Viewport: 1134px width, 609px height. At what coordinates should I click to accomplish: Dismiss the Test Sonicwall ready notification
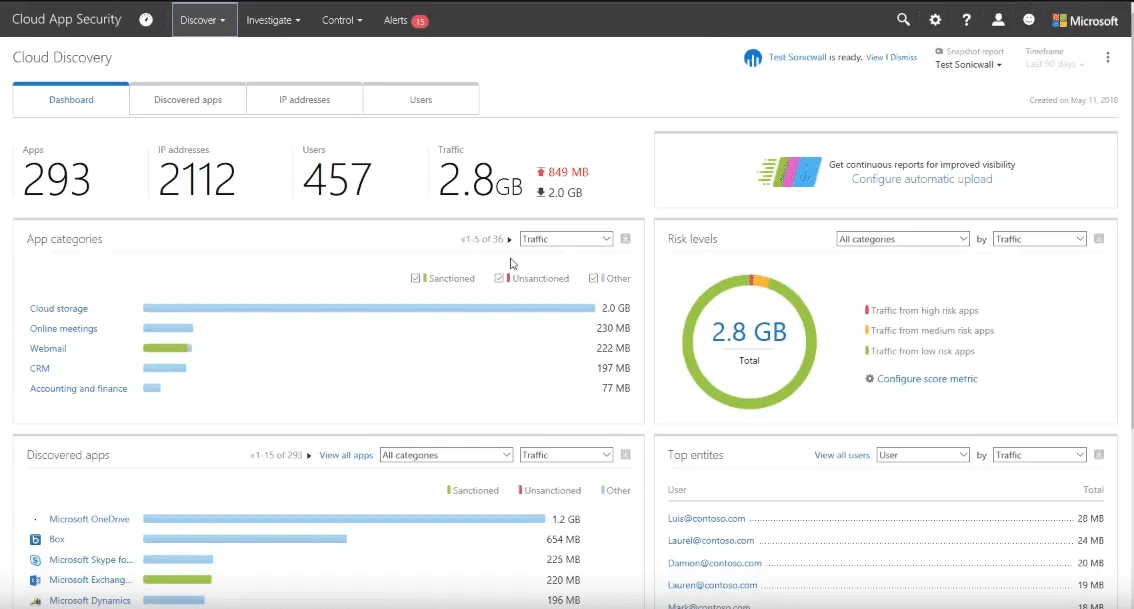coord(903,57)
